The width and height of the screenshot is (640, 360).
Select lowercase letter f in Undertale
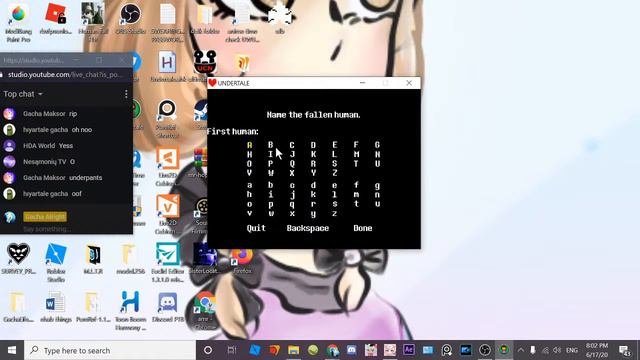click(356, 185)
